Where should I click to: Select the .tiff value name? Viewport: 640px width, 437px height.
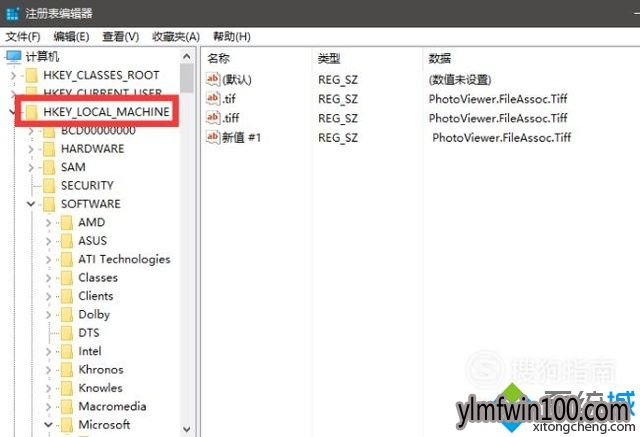tap(231, 118)
